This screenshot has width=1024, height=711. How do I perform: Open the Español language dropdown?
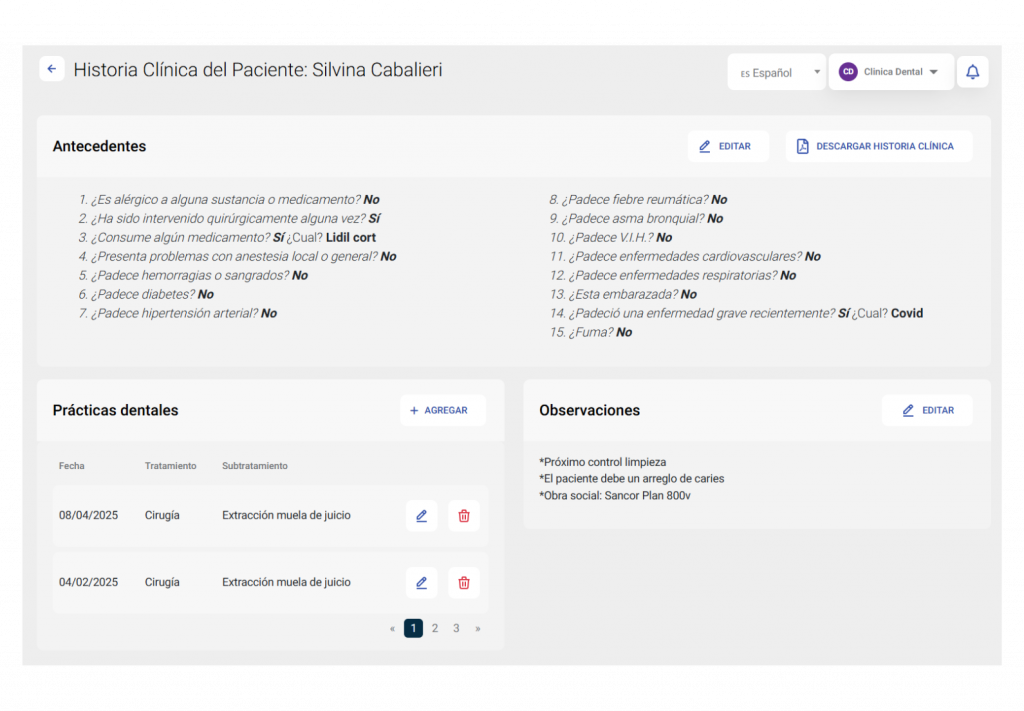pyautogui.click(x=776, y=72)
